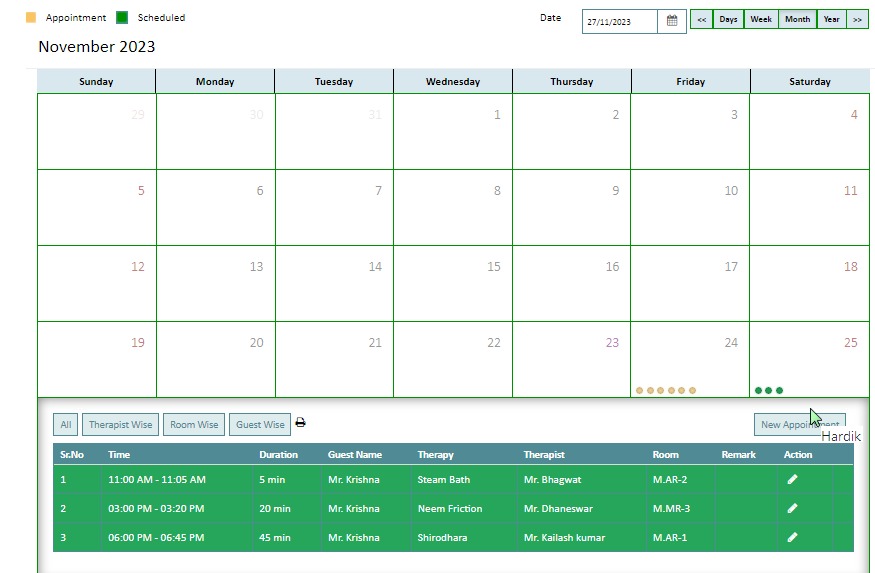Screen dimensions: 875x573
Task: Click green scheduled dots on Saturday 25
Action: click(768, 391)
